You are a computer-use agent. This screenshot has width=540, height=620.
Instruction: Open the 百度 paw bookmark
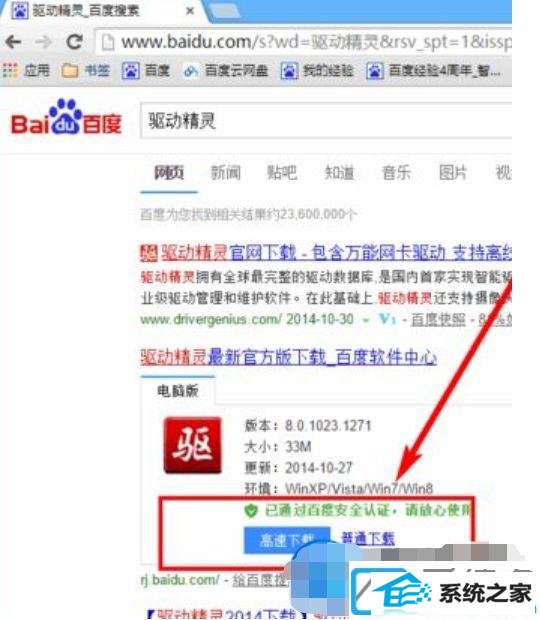click(145, 71)
